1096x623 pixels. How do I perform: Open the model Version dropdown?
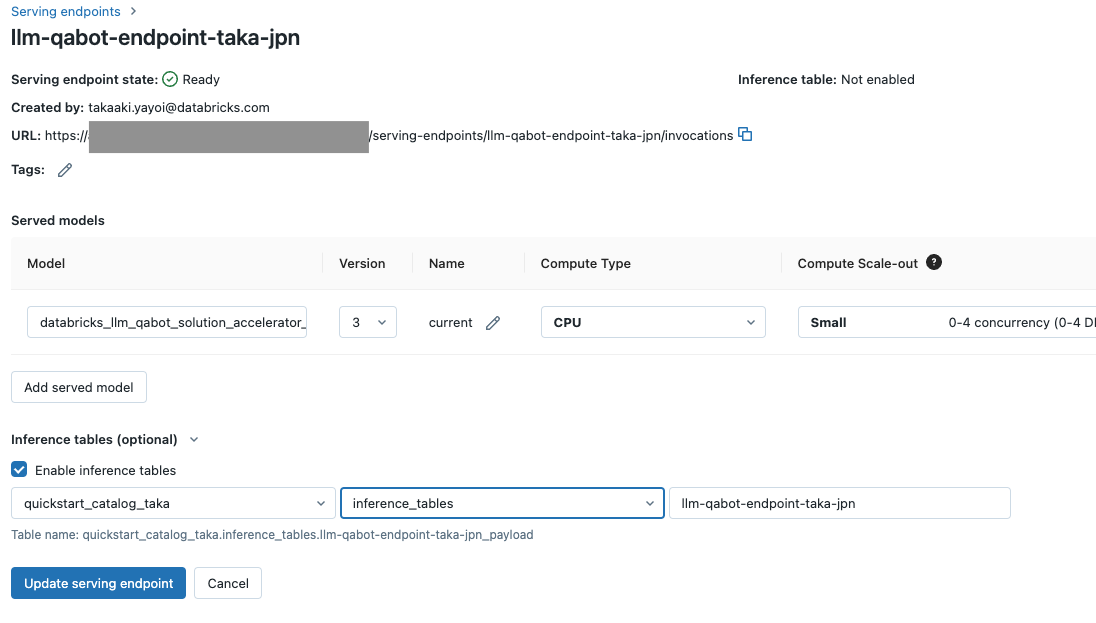368,322
